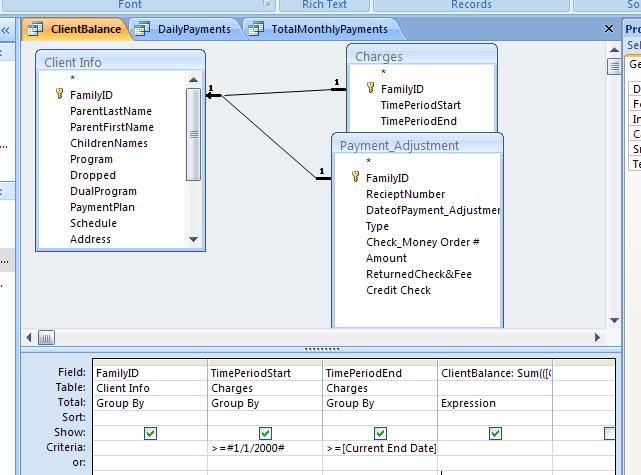Viewport: 641px width, 475px height.
Task: Click the ClientBalance tab query icon
Action: pos(35,29)
